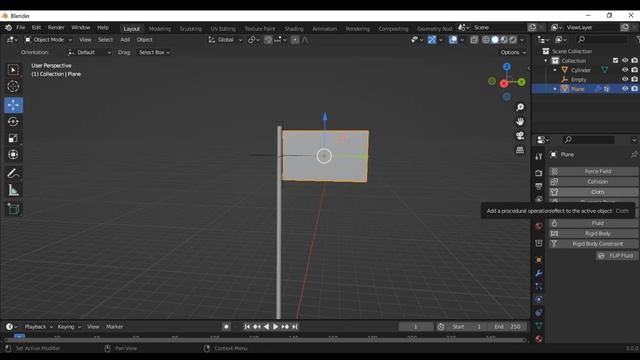640x360 pixels.
Task: Click the zoom viewport gizmo icon
Action: 520,107
